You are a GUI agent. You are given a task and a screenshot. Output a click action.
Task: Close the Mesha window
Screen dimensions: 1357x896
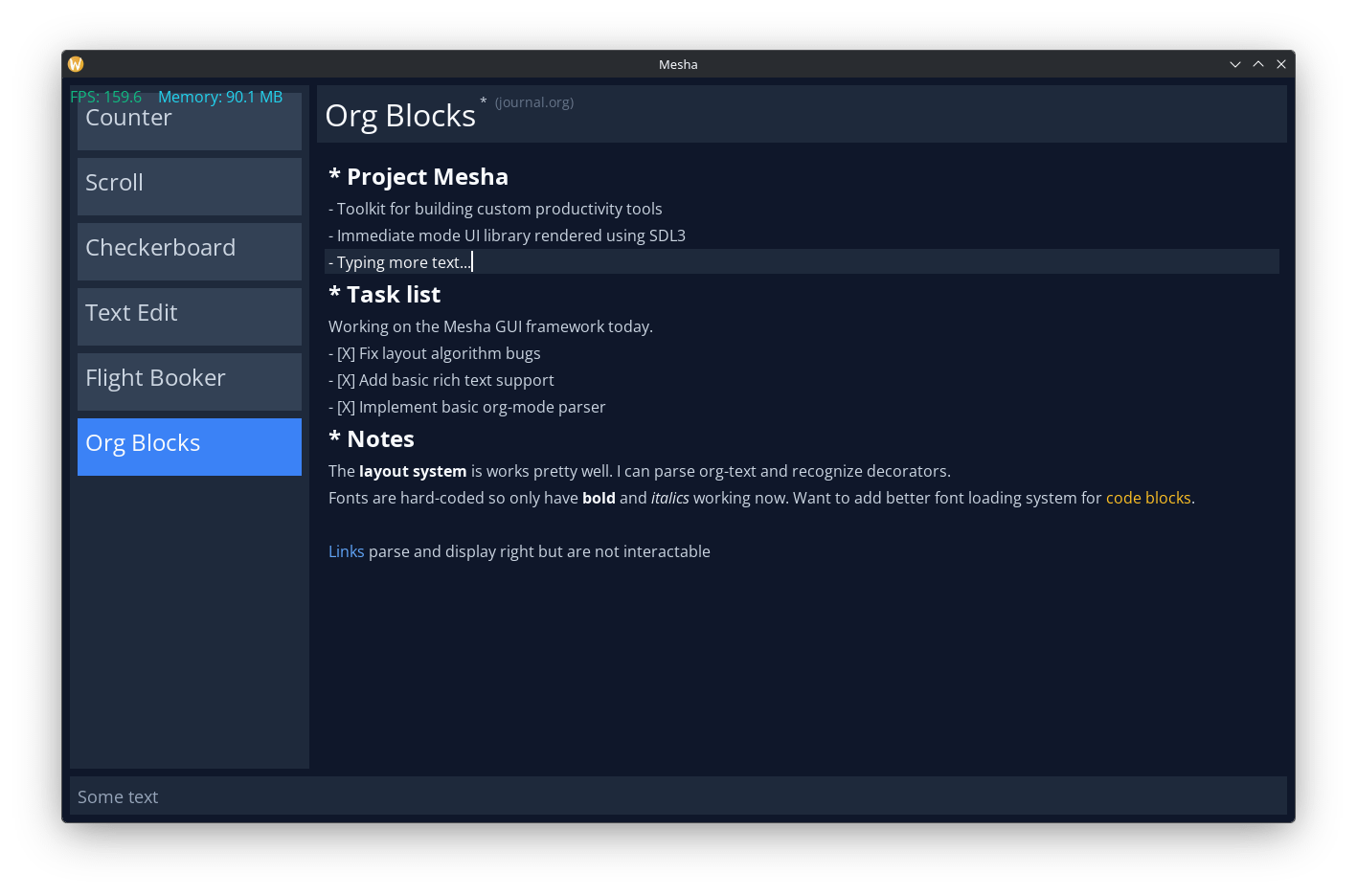[1280, 64]
